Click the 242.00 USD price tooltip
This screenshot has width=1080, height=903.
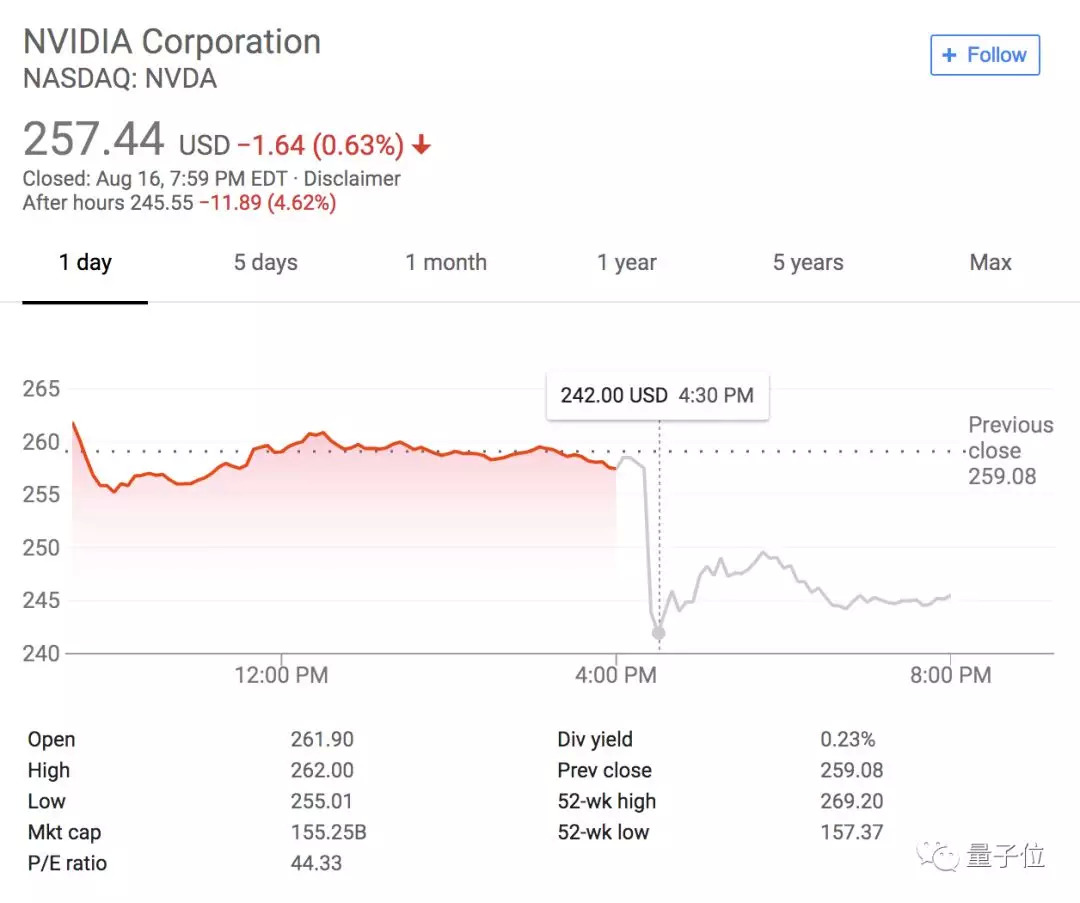tap(657, 395)
